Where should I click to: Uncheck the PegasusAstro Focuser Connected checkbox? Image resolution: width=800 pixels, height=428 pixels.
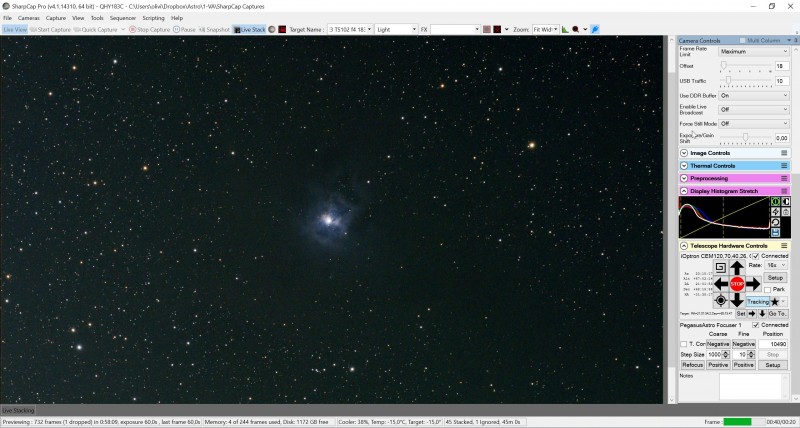tap(756, 325)
